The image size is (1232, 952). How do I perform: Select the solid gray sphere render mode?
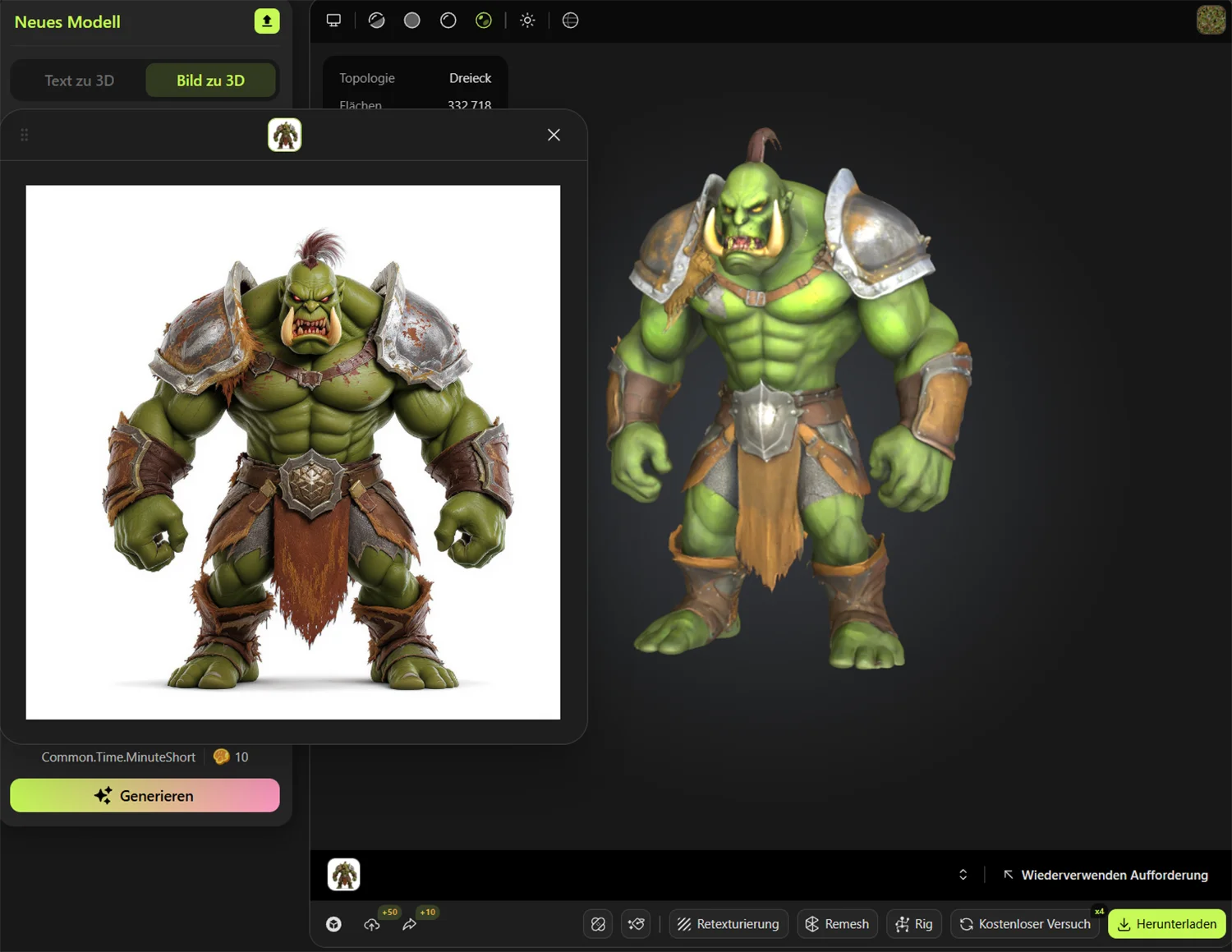[412, 21]
